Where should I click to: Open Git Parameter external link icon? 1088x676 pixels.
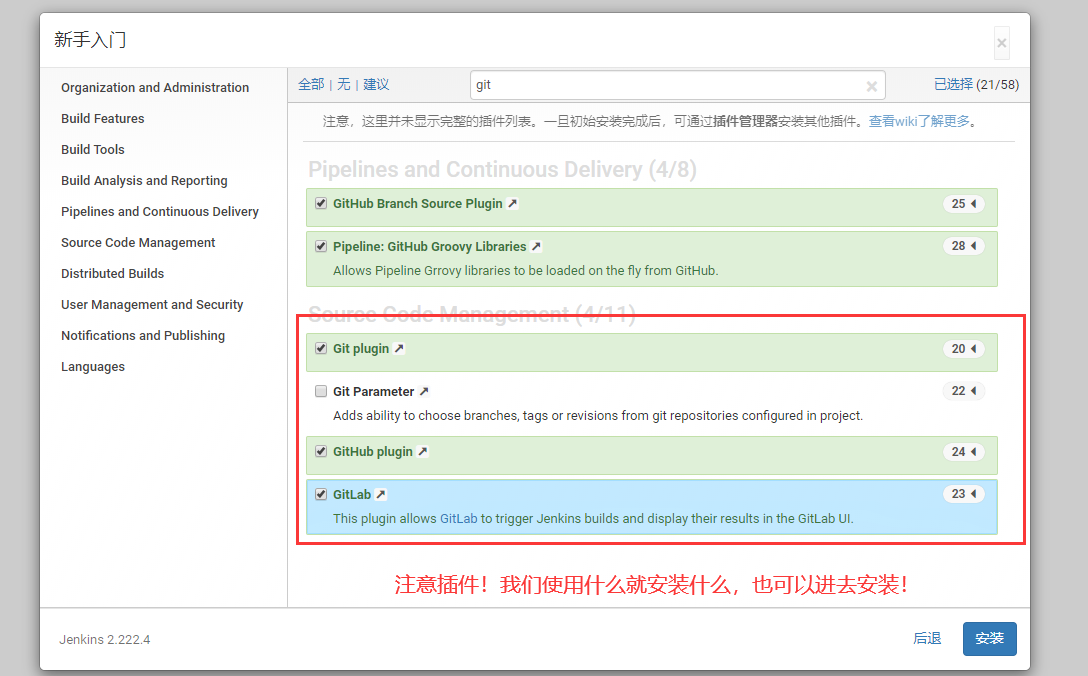[x=424, y=391]
